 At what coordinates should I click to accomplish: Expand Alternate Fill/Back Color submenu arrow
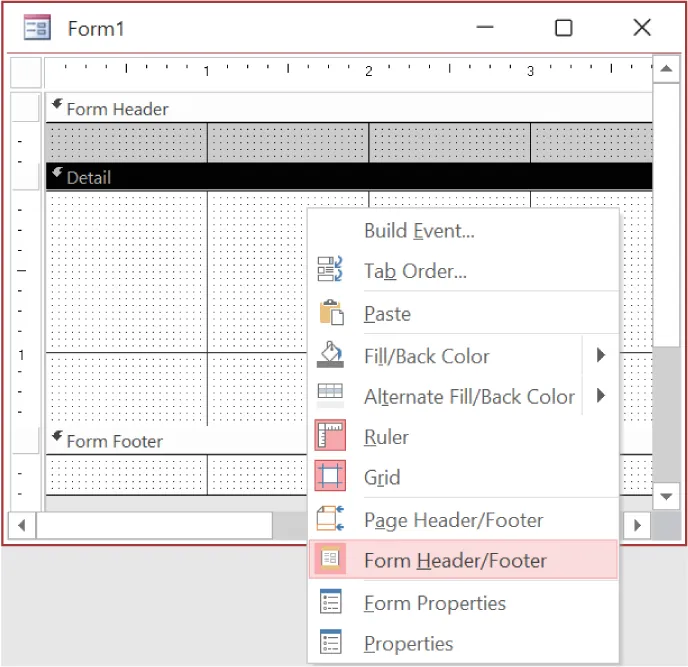(x=601, y=396)
